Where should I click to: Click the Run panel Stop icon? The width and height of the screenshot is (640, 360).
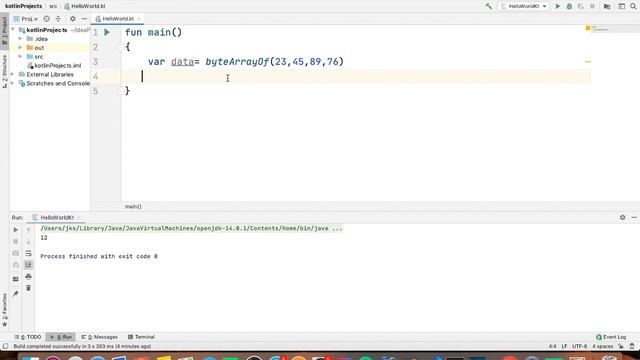(x=16, y=242)
